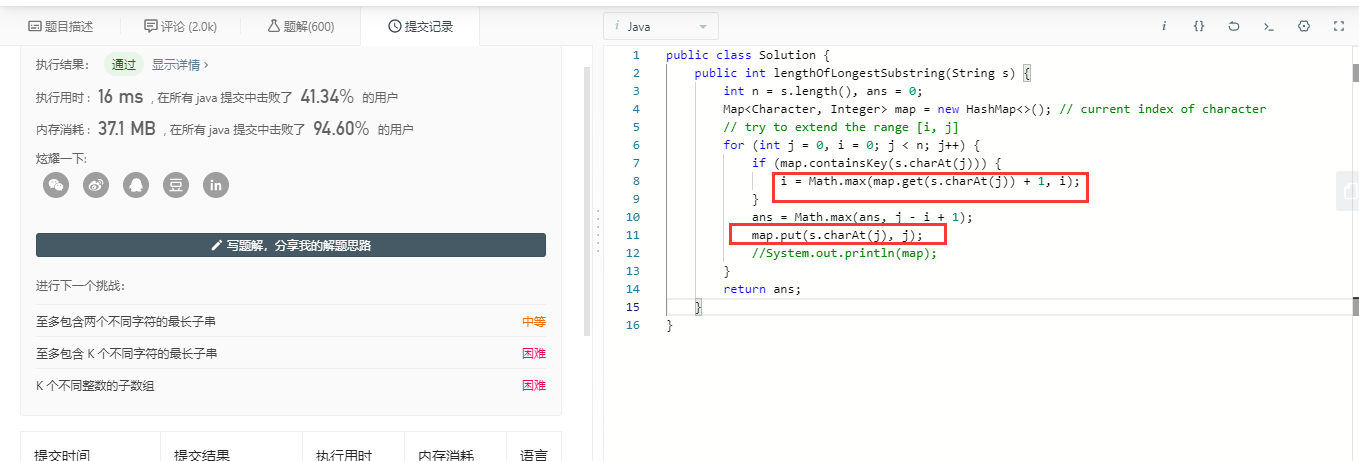Click the curly braces format code icon
Screen dimensions: 1359x461
[x=1199, y=26]
